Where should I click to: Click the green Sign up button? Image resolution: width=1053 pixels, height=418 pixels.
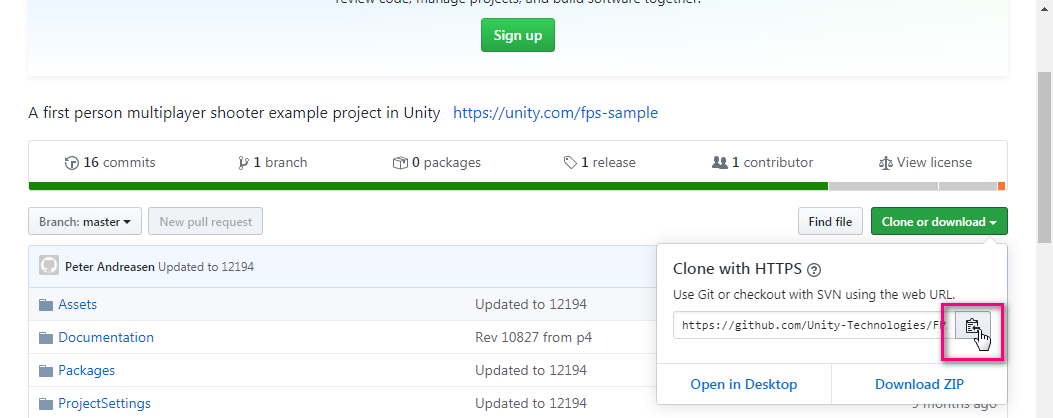[518, 35]
